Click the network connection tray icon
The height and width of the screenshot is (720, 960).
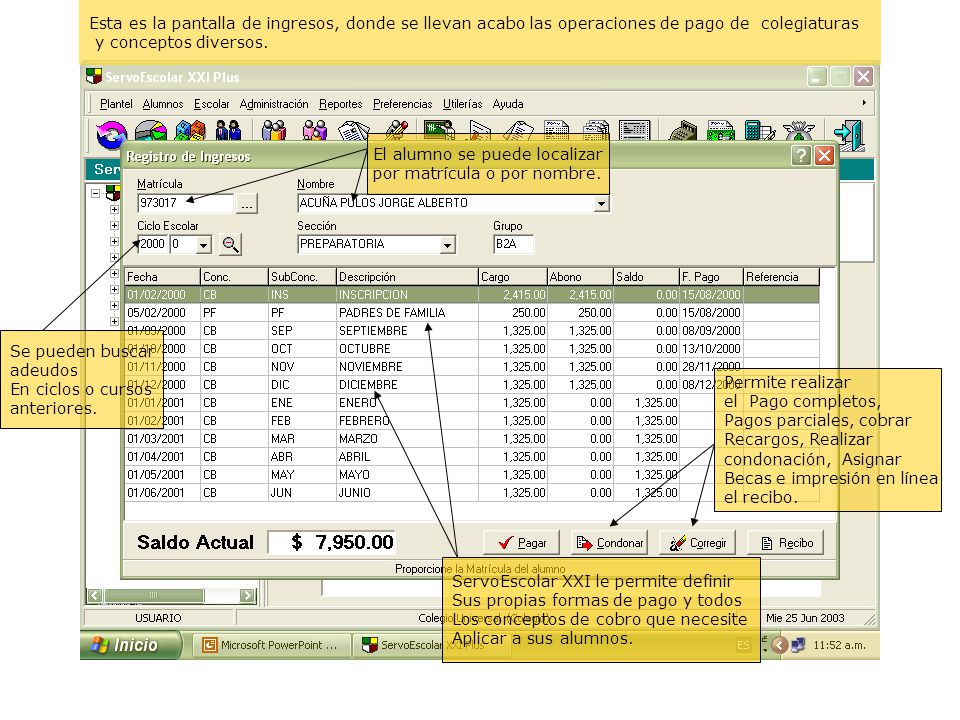797,645
